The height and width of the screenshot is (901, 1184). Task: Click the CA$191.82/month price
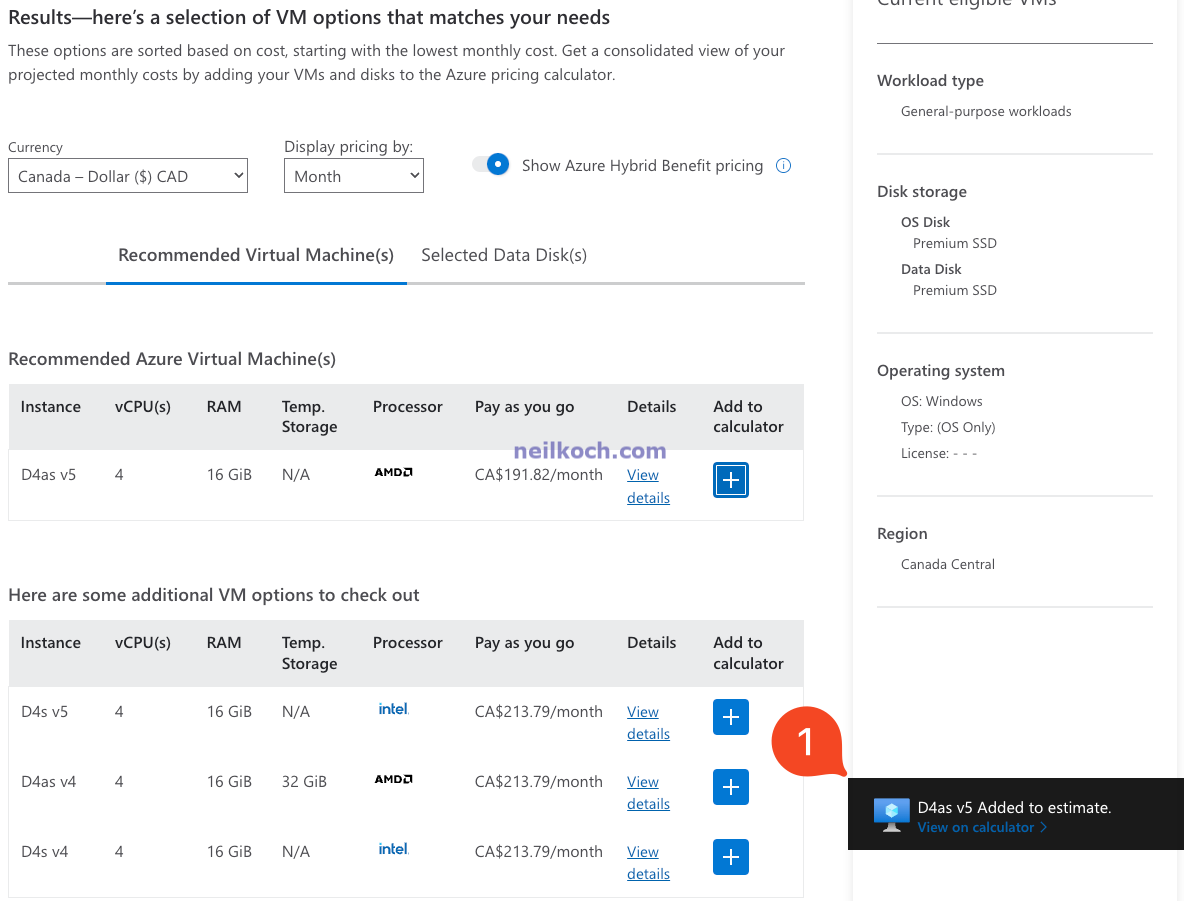pos(538,475)
